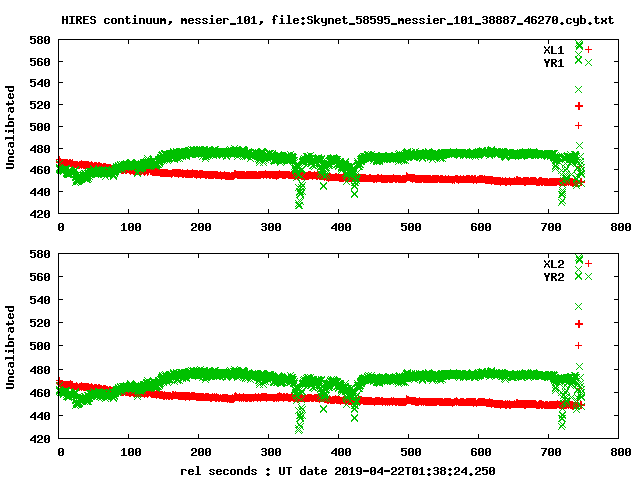This screenshot has height=480, width=640.
Task: Click the 460 y-axis tick in XL1/YR1 plot
Action: [40, 170]
